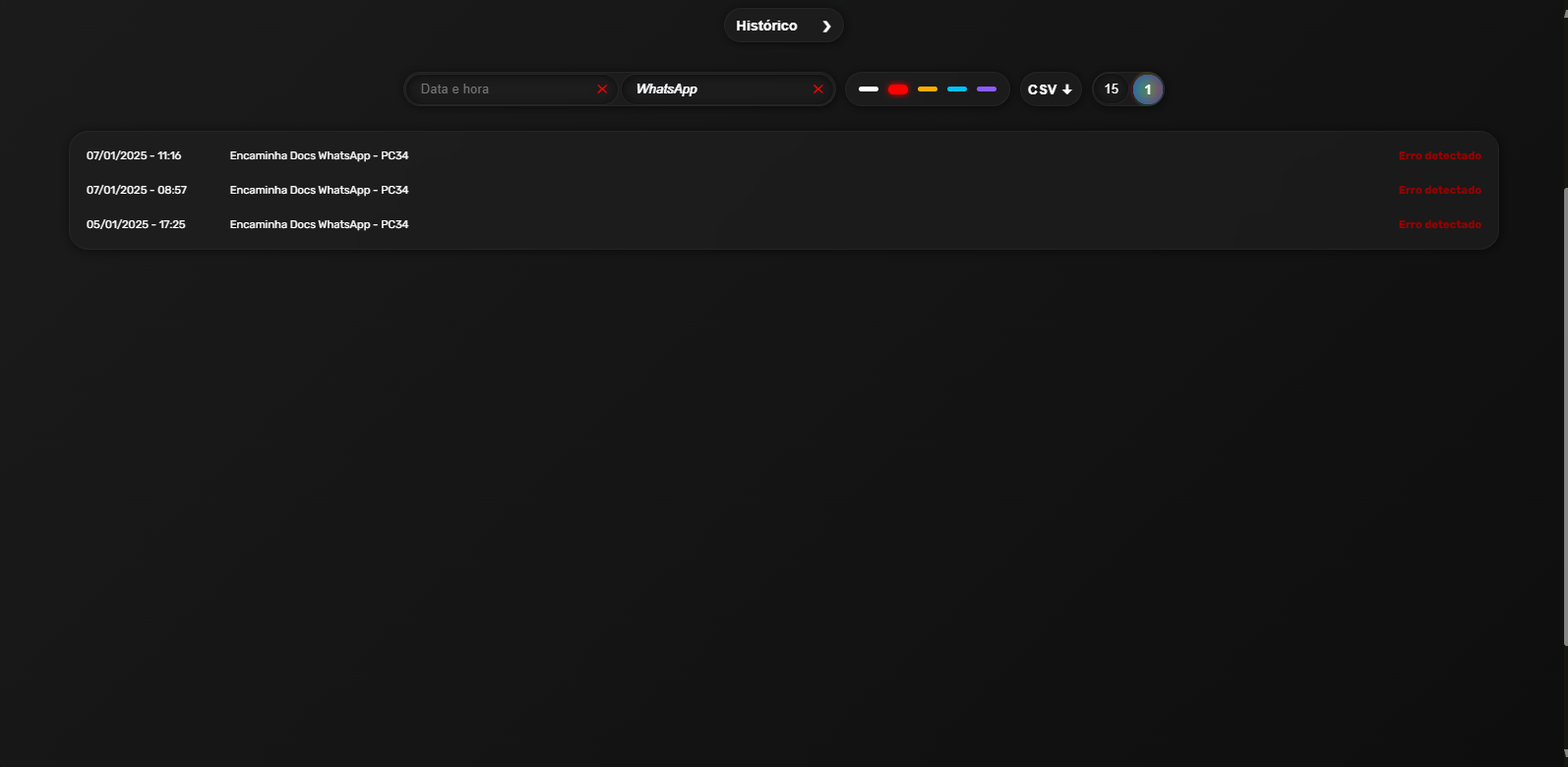Open the 15 items per page selector

[x=1111, y=89]
